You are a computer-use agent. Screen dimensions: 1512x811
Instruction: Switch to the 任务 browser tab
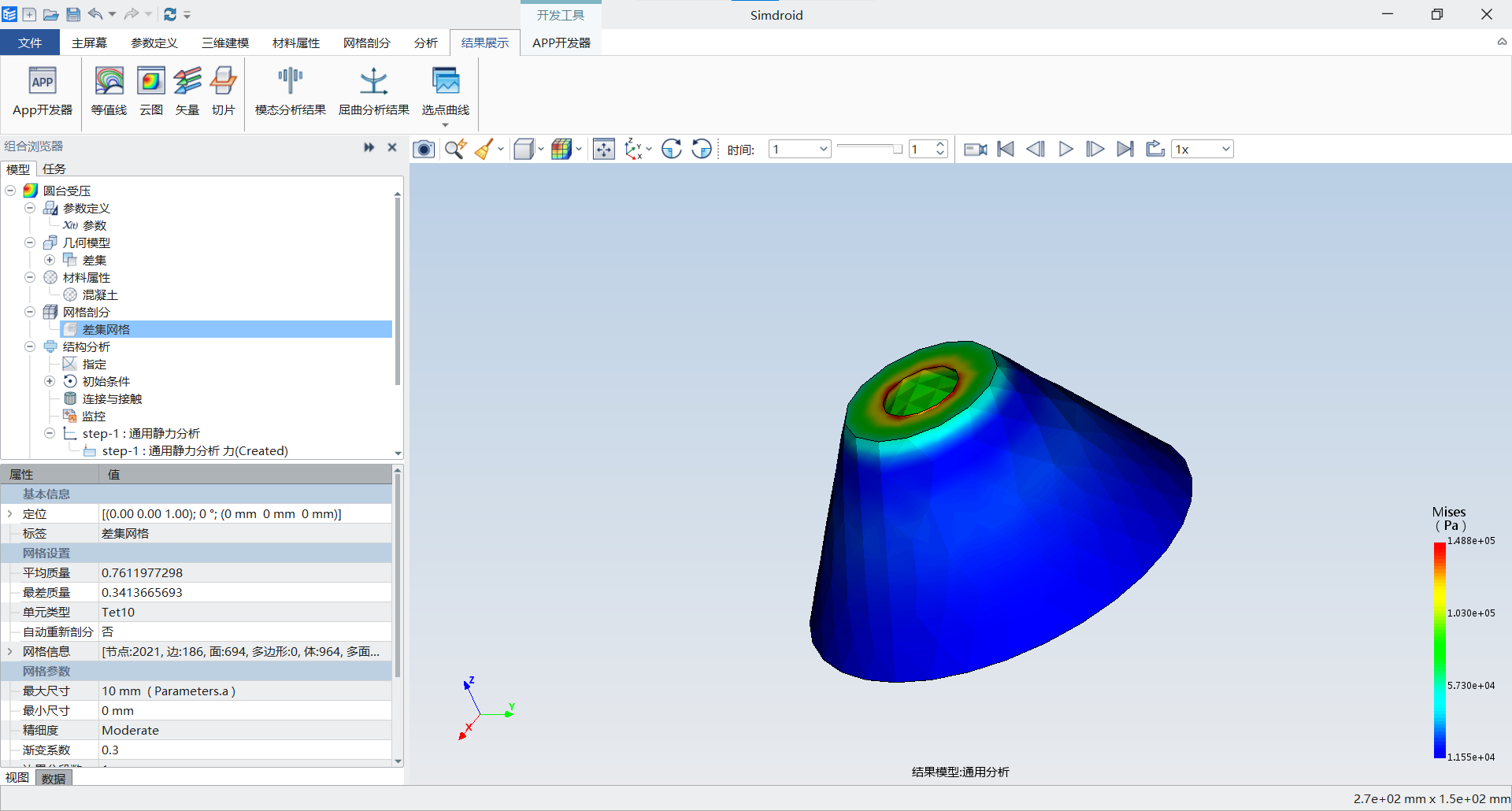[54, 168]
